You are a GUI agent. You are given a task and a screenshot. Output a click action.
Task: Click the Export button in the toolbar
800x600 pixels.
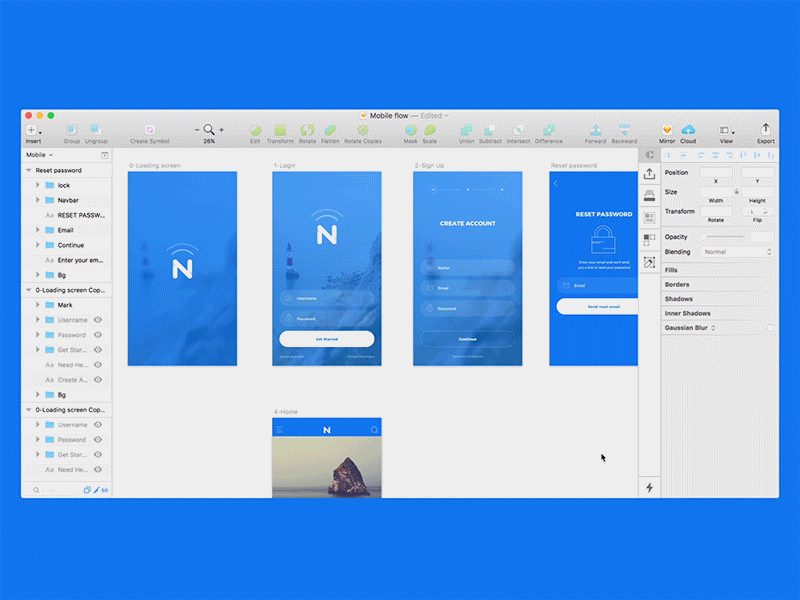766,131
